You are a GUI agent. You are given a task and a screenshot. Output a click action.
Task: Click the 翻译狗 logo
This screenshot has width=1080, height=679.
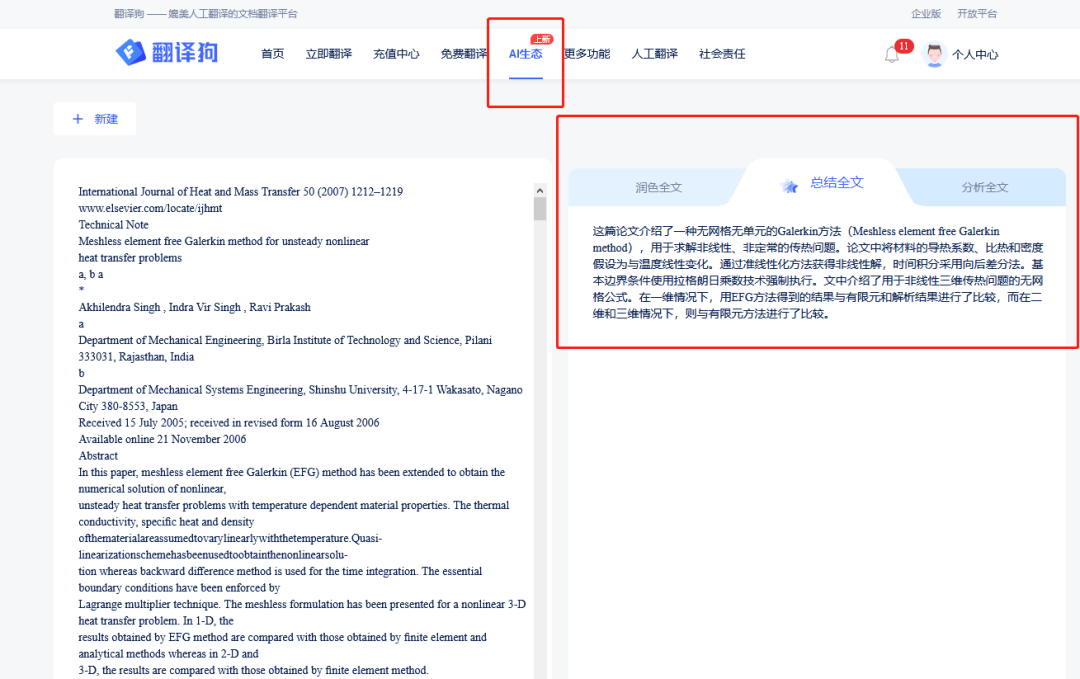pos(167,52)
